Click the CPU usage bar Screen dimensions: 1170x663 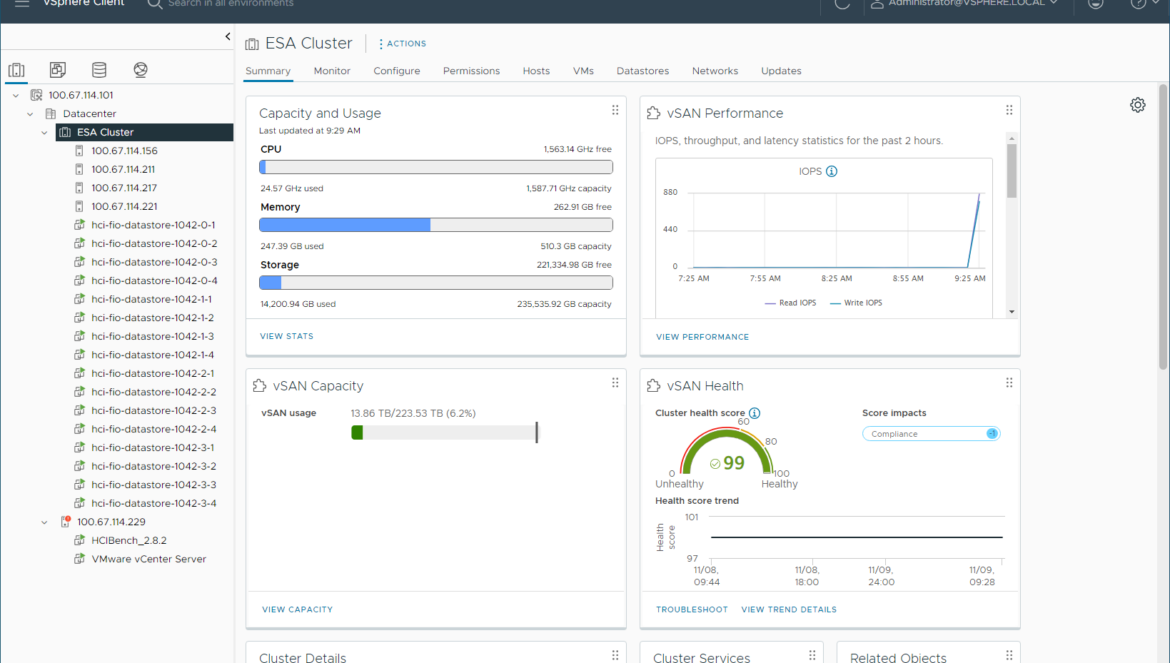(x=436, y=167)
